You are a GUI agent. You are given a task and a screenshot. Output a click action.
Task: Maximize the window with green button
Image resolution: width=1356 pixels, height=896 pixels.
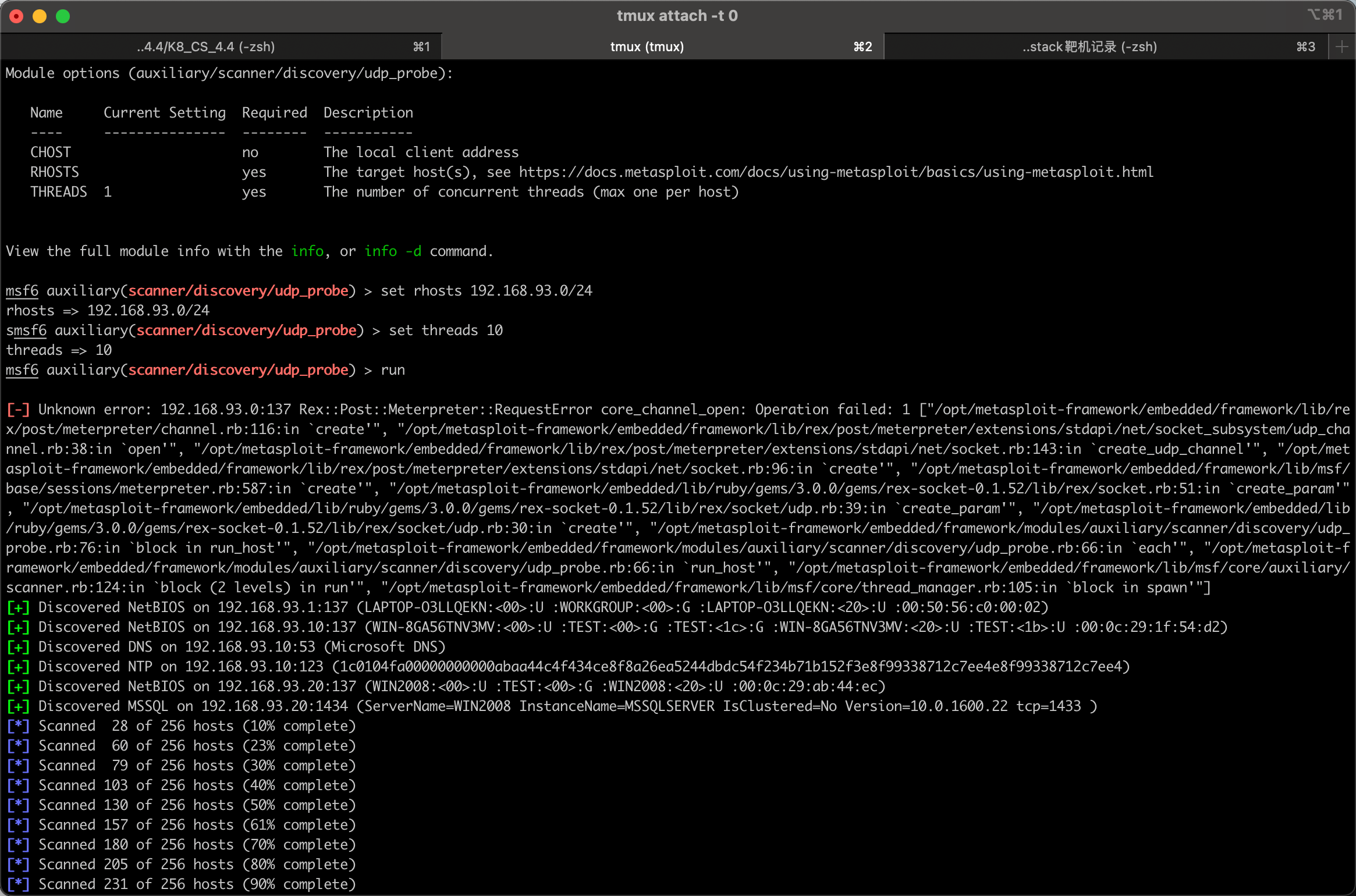[63, 16]
